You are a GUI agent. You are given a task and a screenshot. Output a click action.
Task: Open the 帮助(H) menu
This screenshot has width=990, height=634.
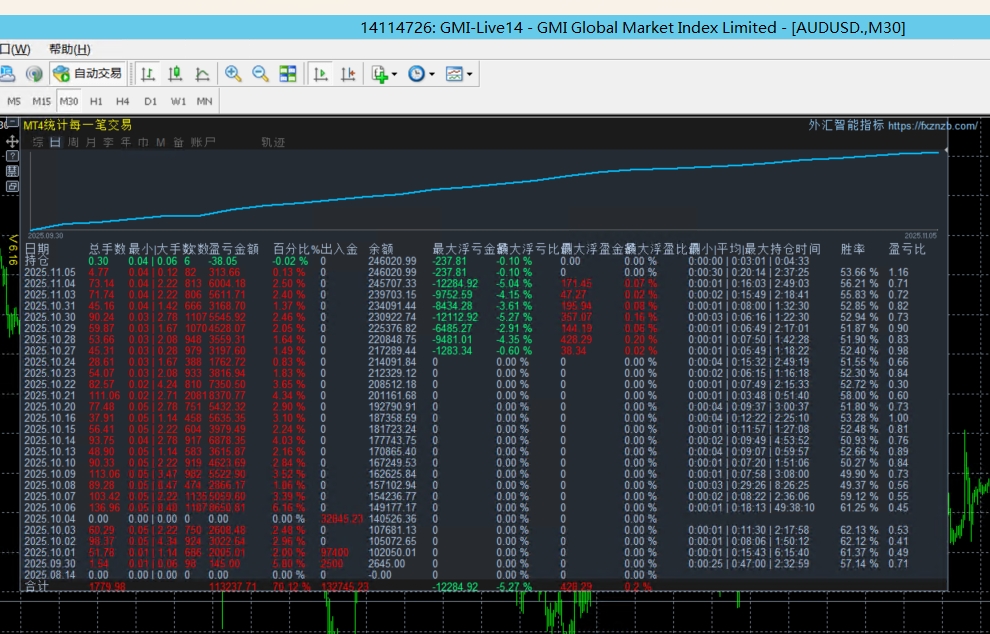pos(69,49)
